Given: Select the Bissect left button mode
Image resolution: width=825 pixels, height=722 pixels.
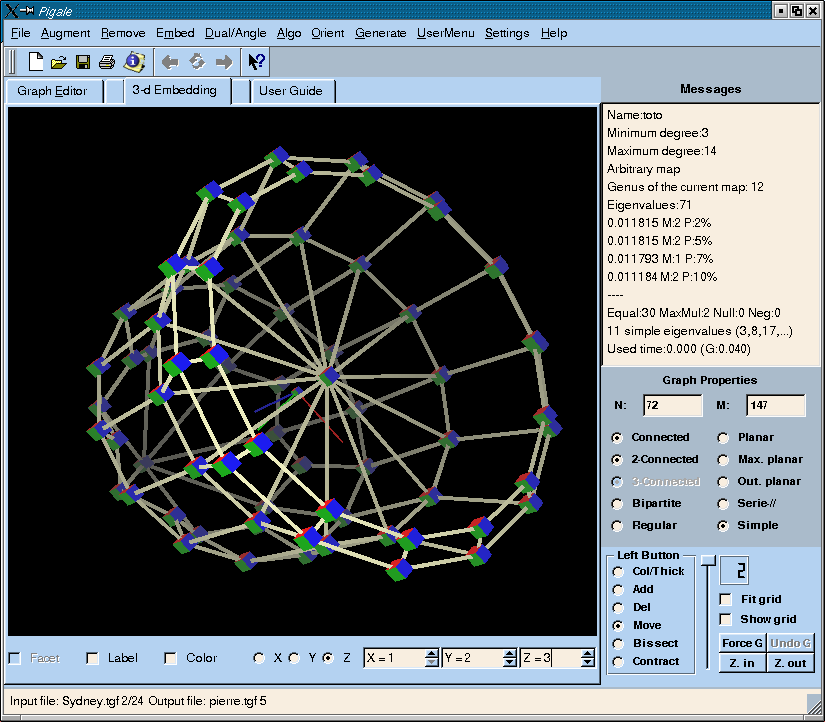Looking at the screenshot, I should coord(618,643).
